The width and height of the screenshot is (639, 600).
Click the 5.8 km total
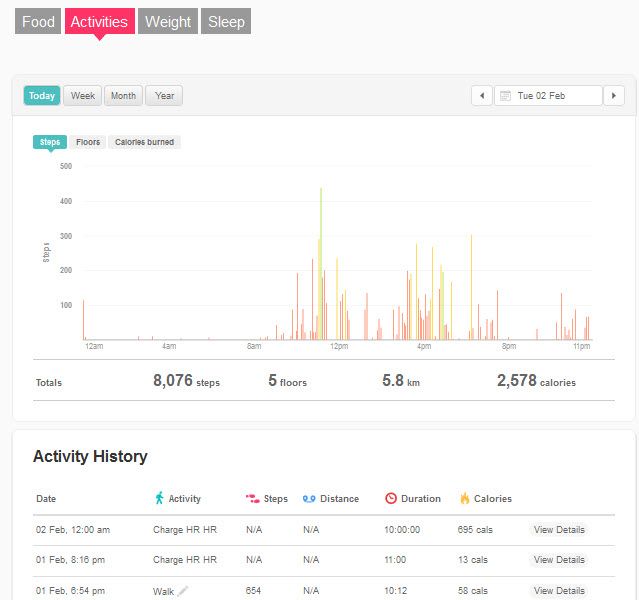[401, 381]
